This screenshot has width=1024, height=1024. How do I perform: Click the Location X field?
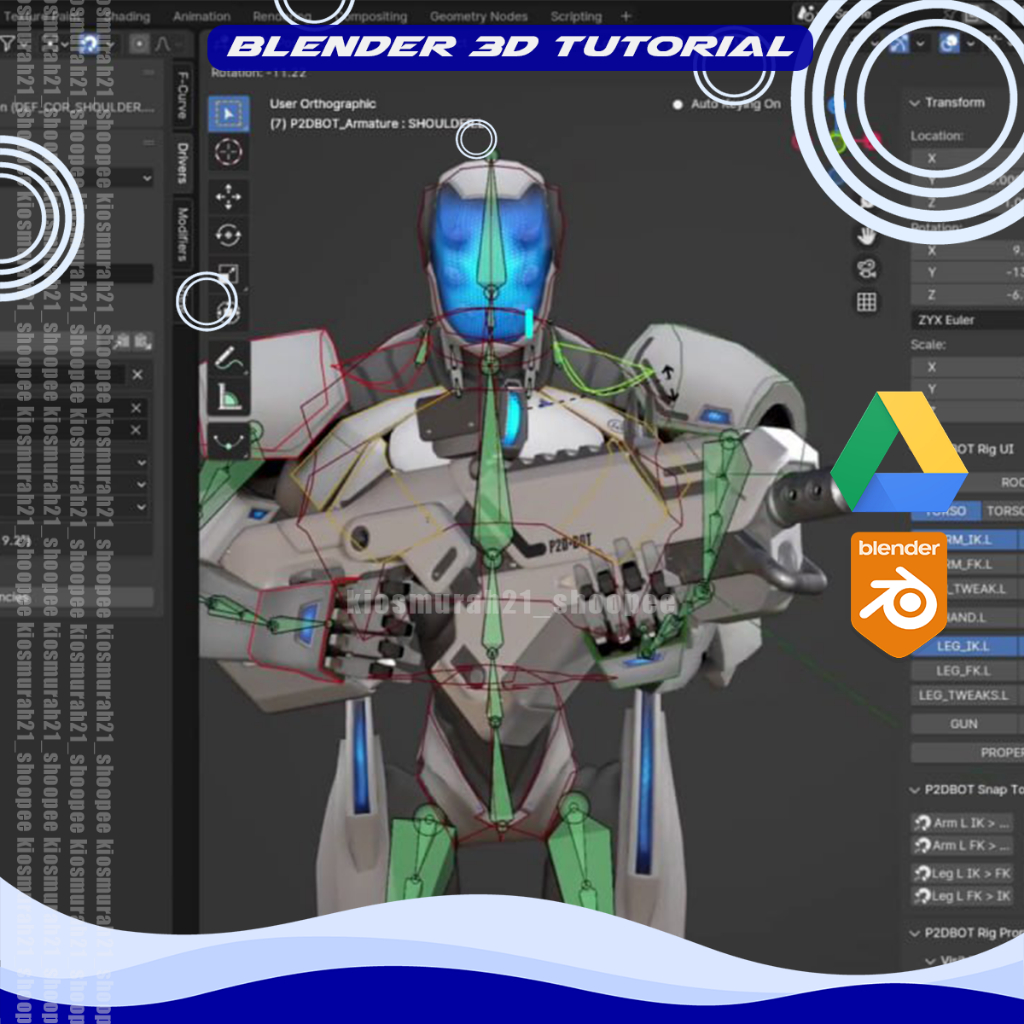968,158
